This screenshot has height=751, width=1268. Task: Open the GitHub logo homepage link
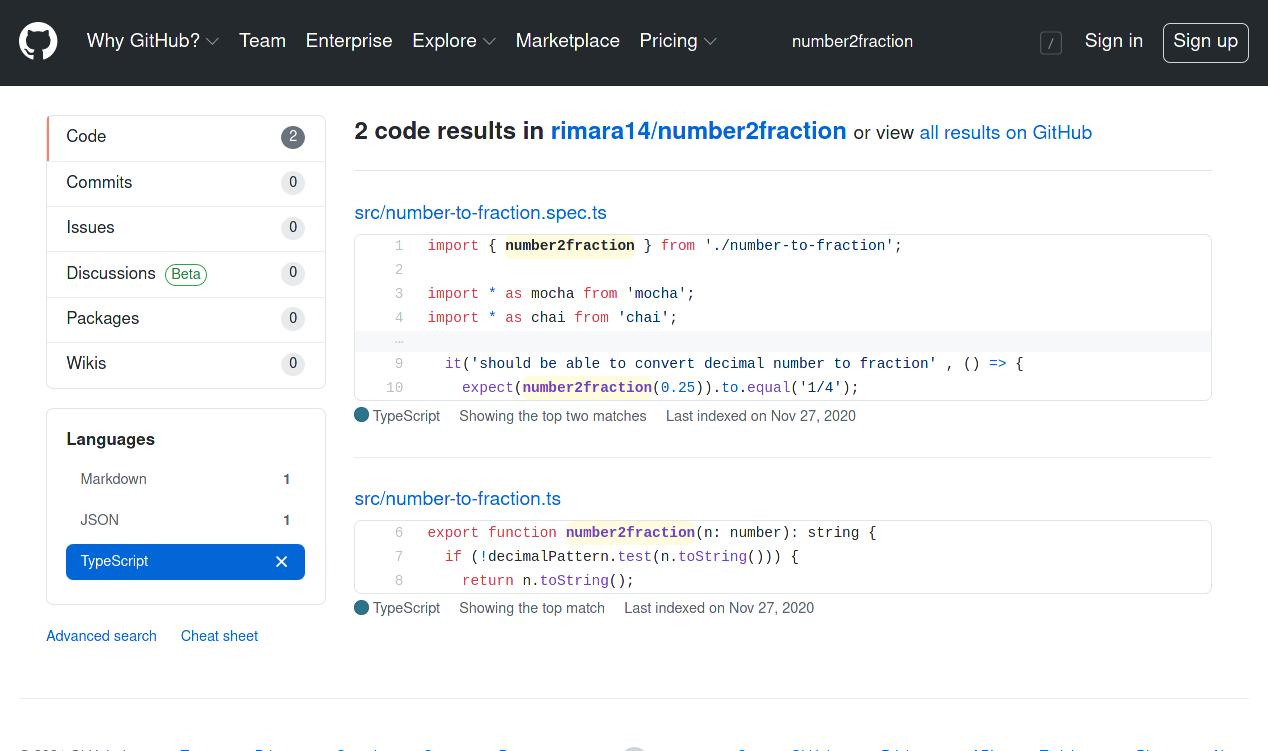[38, 42]
